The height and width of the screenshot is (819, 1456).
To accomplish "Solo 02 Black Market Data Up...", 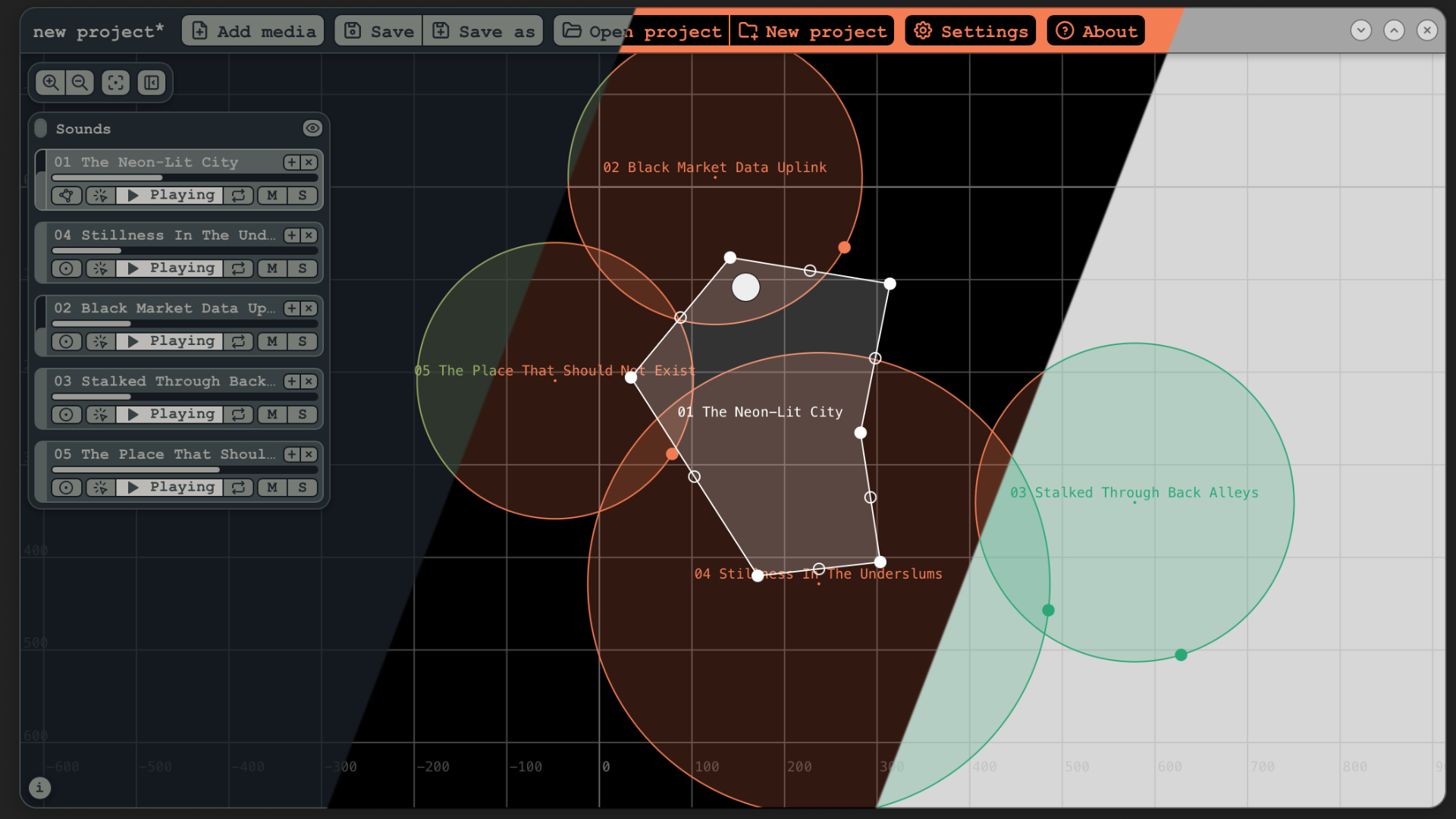I will click(x=303, y=341).
